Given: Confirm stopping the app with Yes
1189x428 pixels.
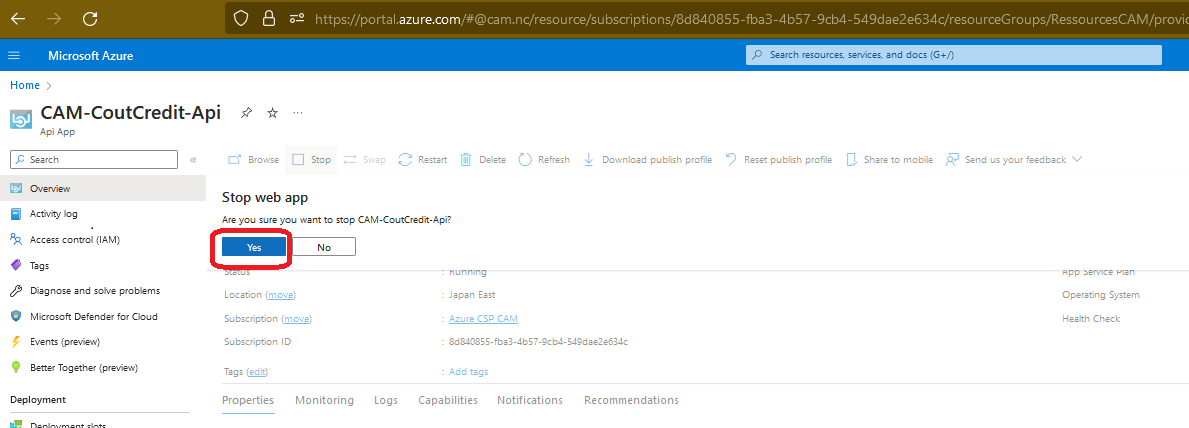Looking at the screenshot, I should [254, 247].
